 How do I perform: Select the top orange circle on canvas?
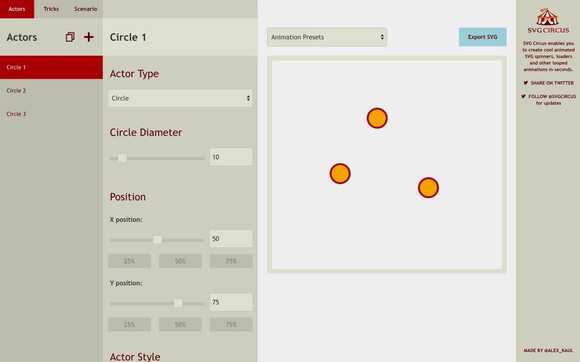pos(377,118)
